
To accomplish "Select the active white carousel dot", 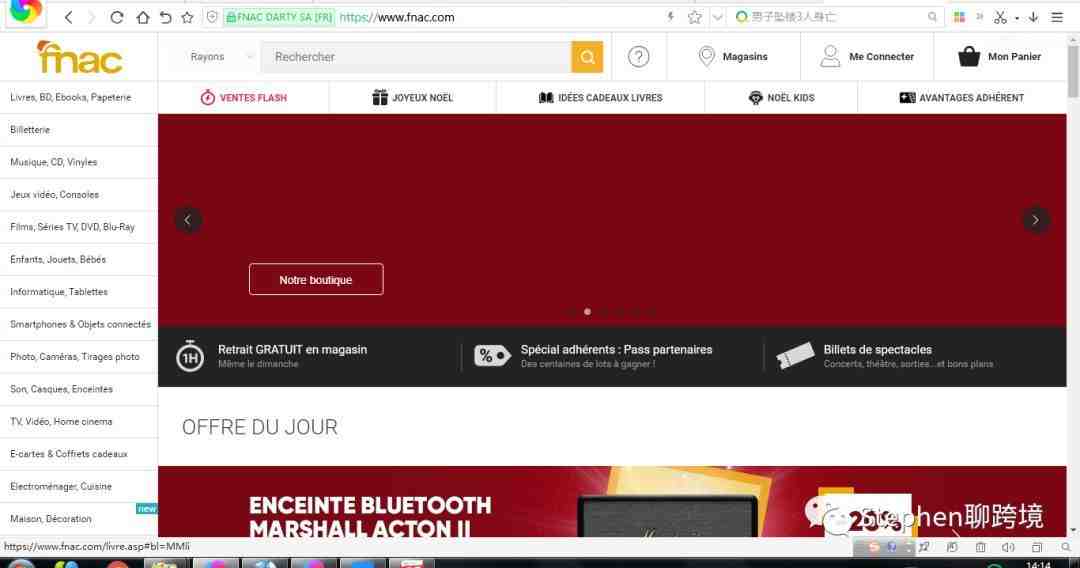I will click(x=587, y=312).
